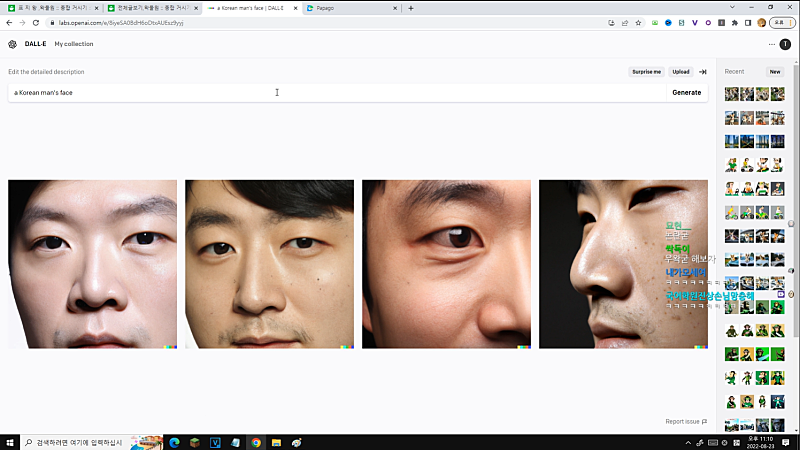Open the Windows Start menu

point(10,442)
